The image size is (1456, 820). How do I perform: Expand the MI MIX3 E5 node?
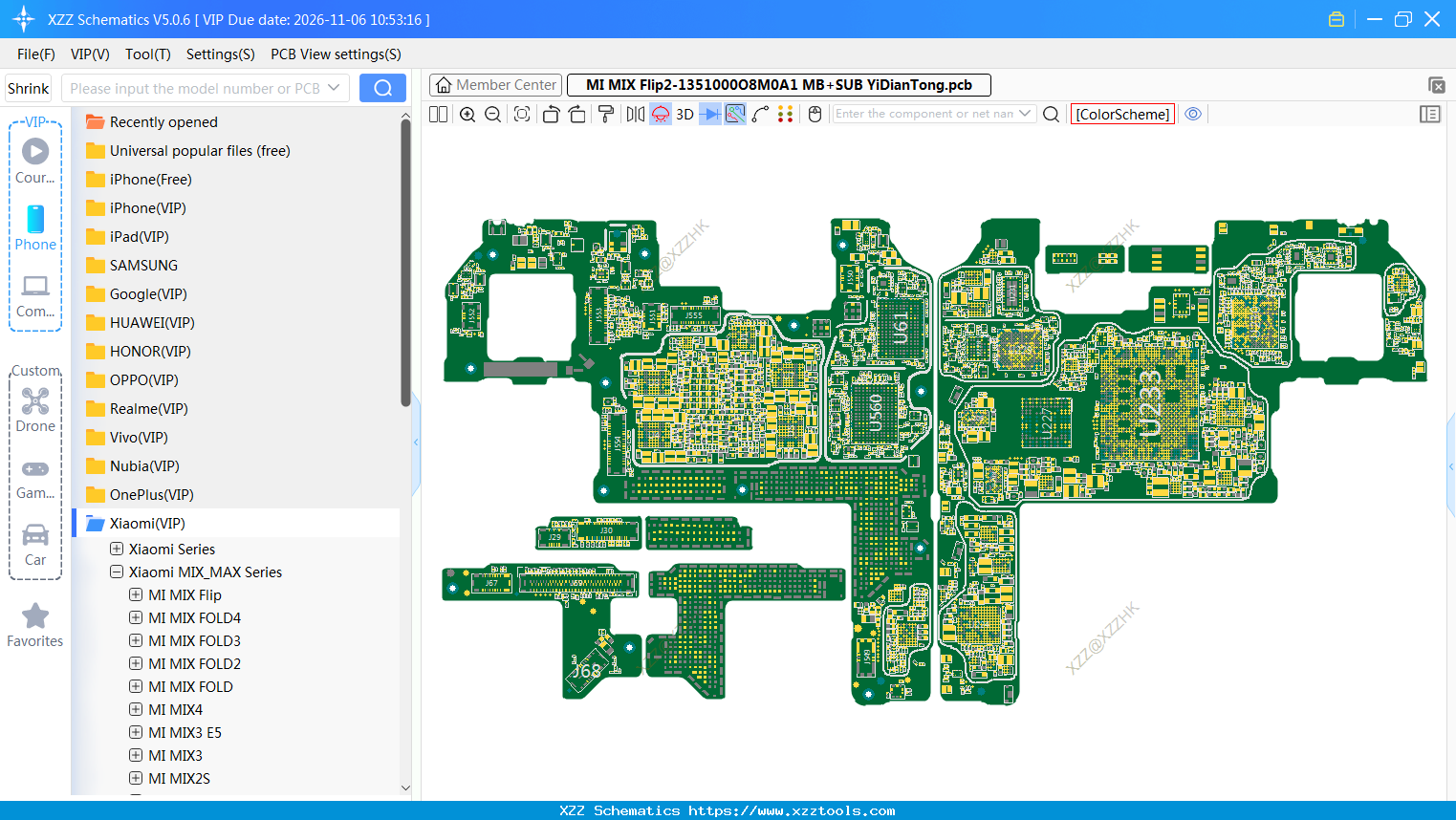[136, 732]
